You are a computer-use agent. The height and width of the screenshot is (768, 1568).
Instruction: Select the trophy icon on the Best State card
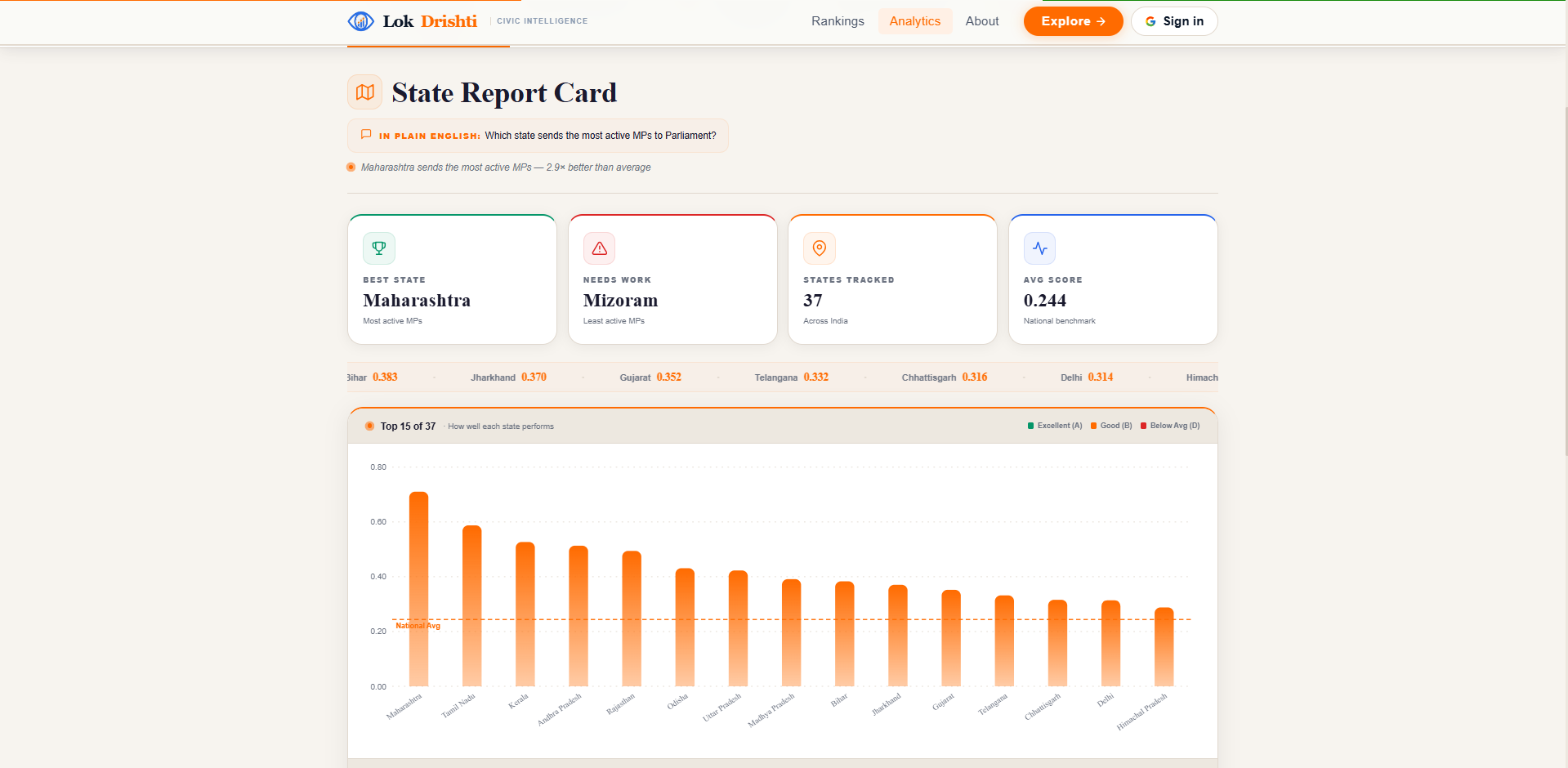click(378, 248)
